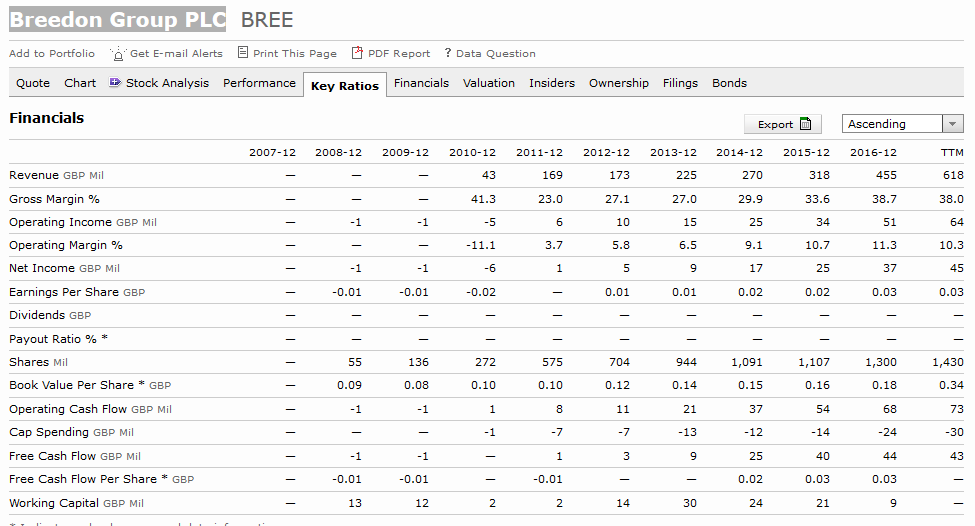This screenshot has width=975, height=526.
Task: Open the Performance tab
Action: pyautogui.click(x=259, y=83)
